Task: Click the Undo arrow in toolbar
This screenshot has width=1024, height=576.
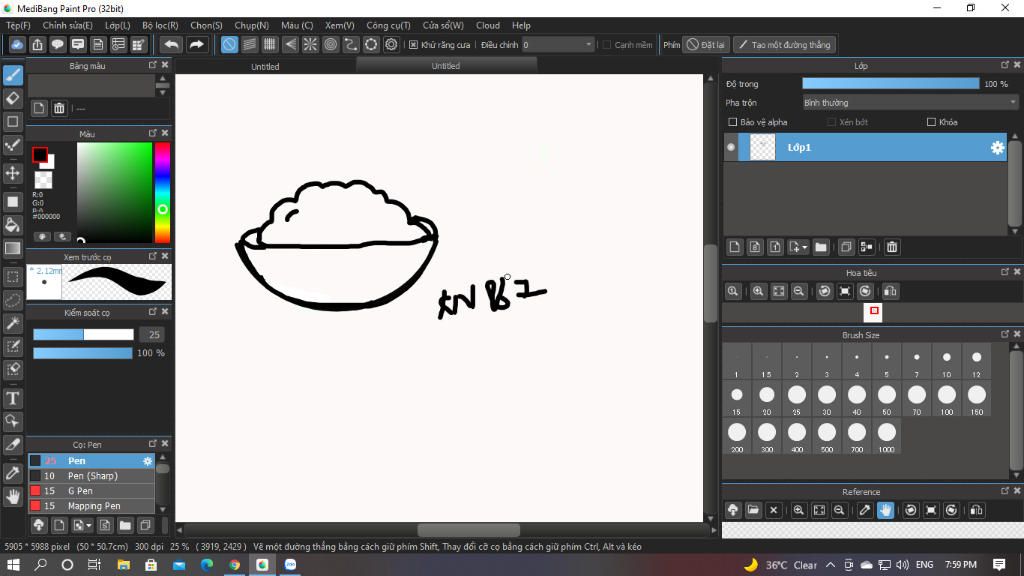Action: (x=171, y=44)
